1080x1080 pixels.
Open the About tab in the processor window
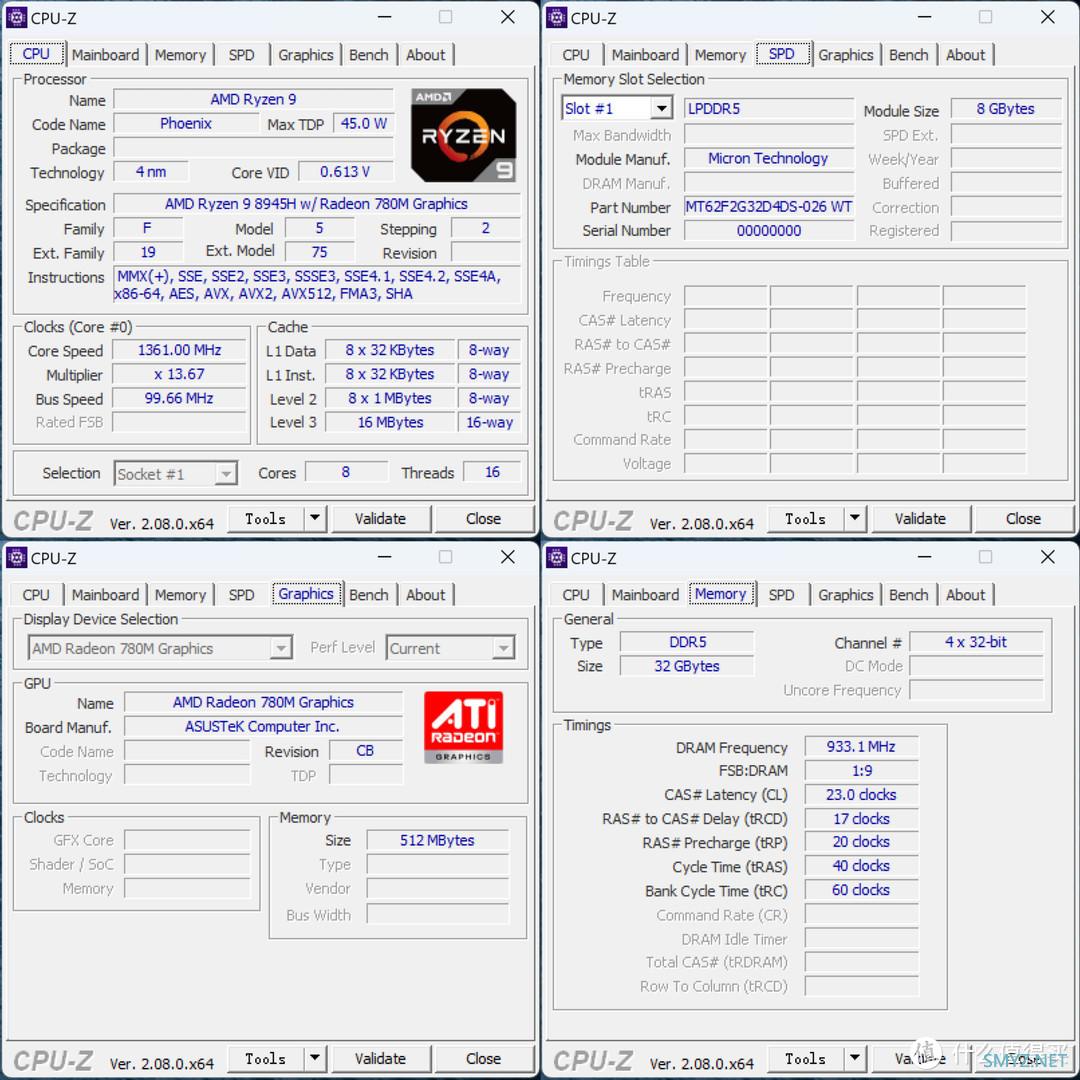(x=426, y=55)
